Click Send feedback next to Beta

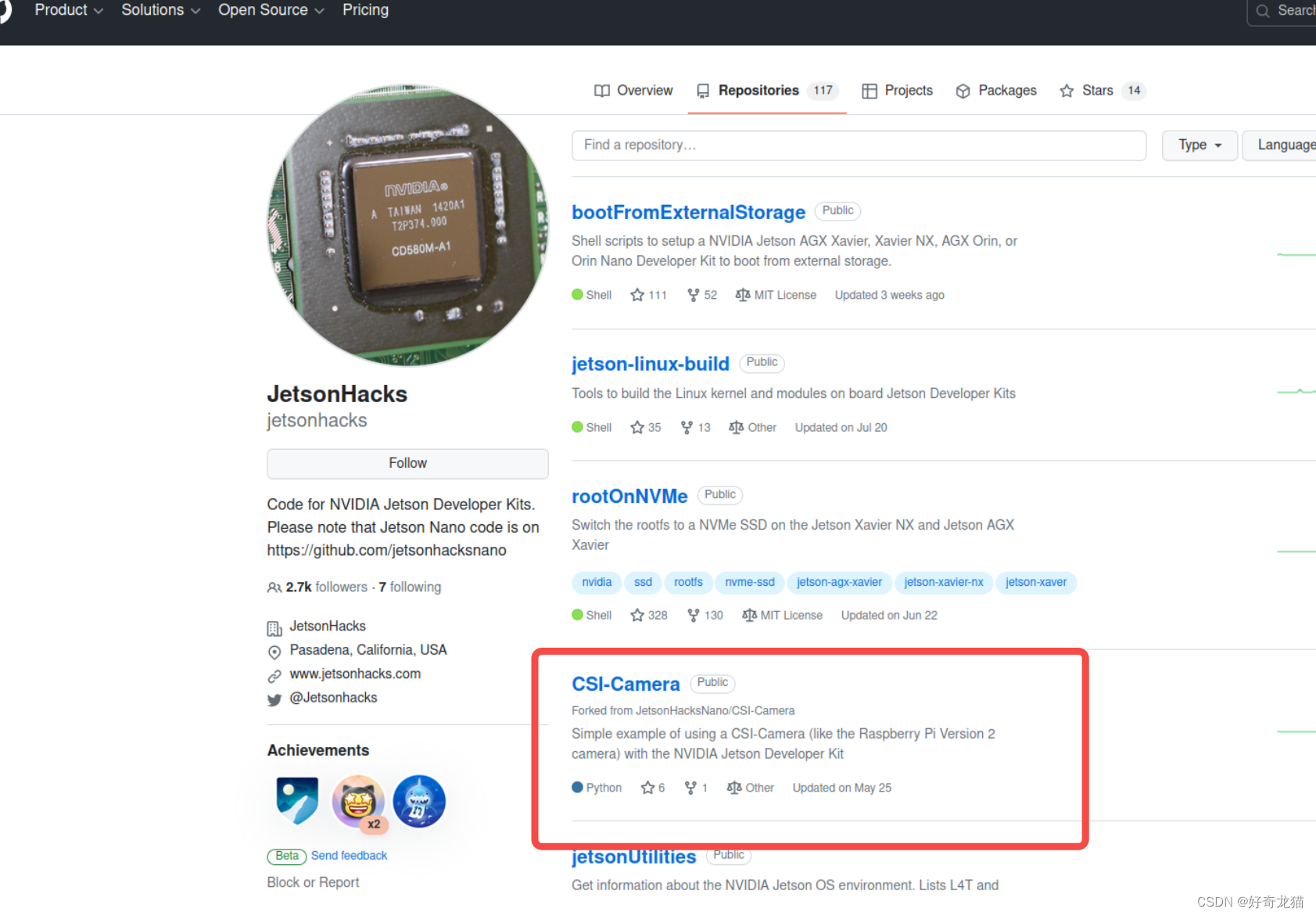click(x=349, y=856)
